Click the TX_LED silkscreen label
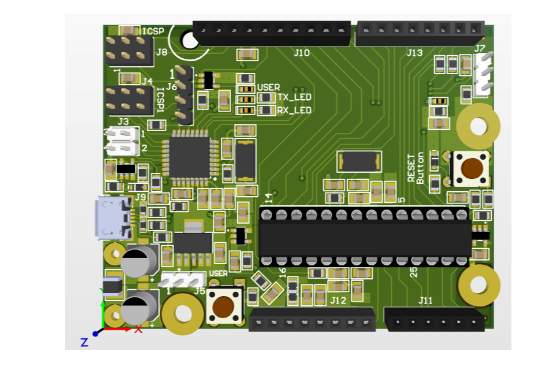Screen dimensions: 546x390 pyautogui.click(x=295, y=97)
